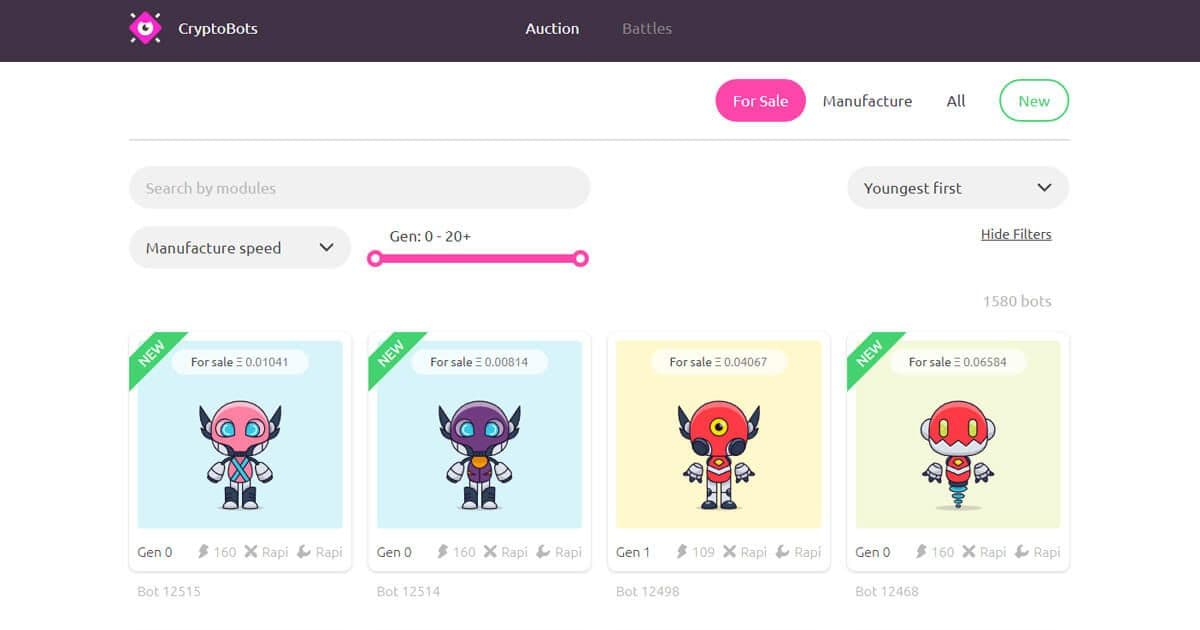The image size is (1200, 630).
Task: Click the crossed swords icon on Bot 12514 card
Action: tap(490, 552)
